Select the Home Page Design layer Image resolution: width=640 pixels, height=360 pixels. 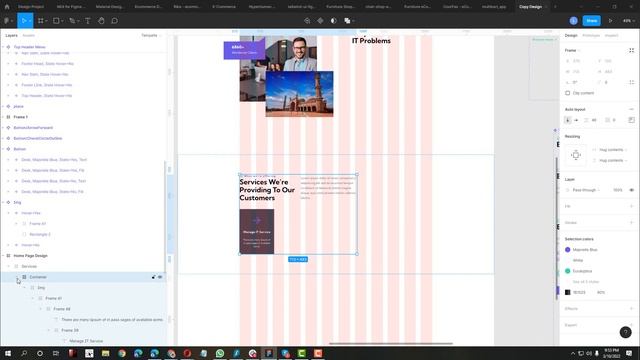point(30,256)
